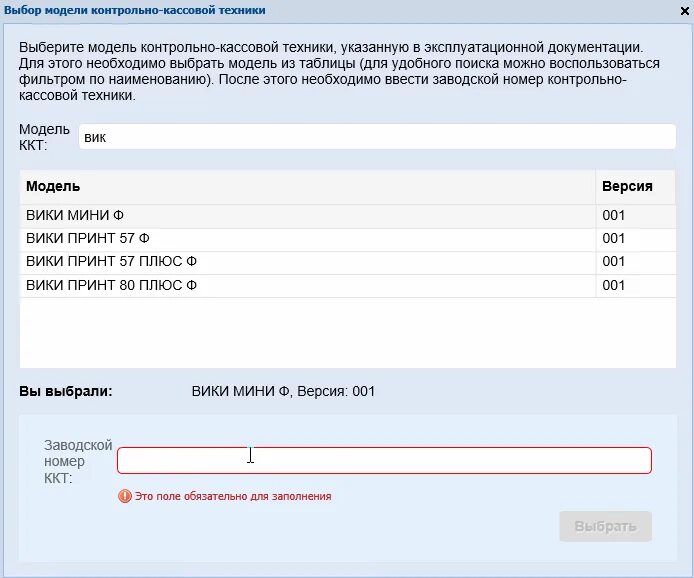Click version cell of ВИКИ ПРИНТ 57 ПЛЮС Ф

point(636,262)
